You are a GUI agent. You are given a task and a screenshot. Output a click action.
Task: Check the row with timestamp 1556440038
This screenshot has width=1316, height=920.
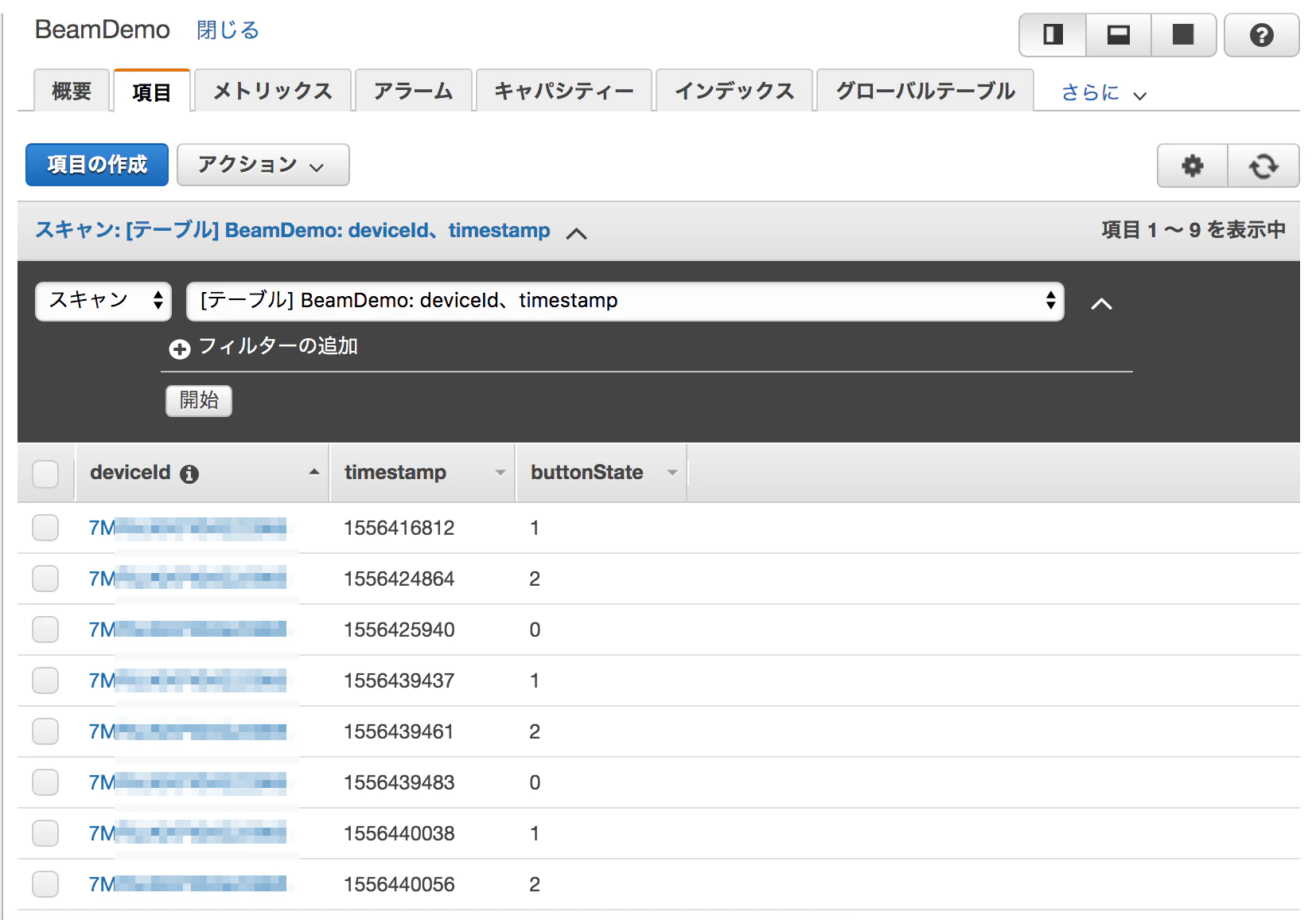(x=45, y=833)
